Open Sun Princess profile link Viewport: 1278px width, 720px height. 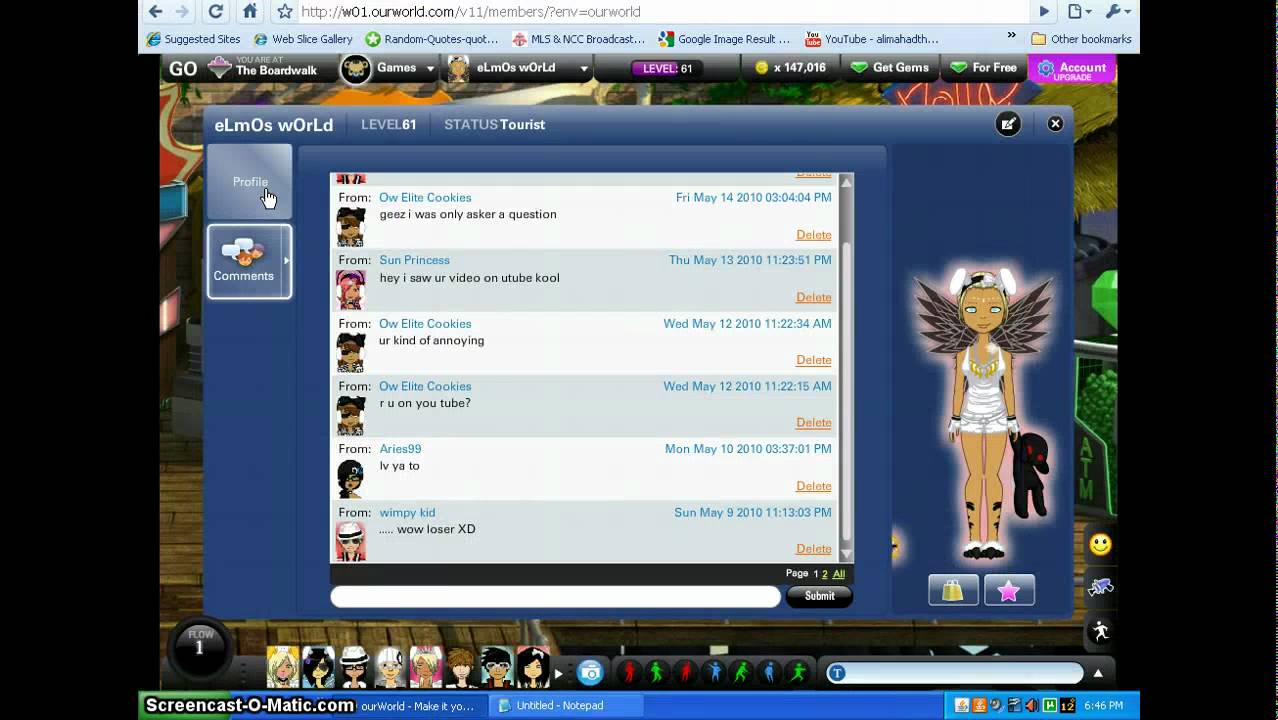[x=414, y=260]
